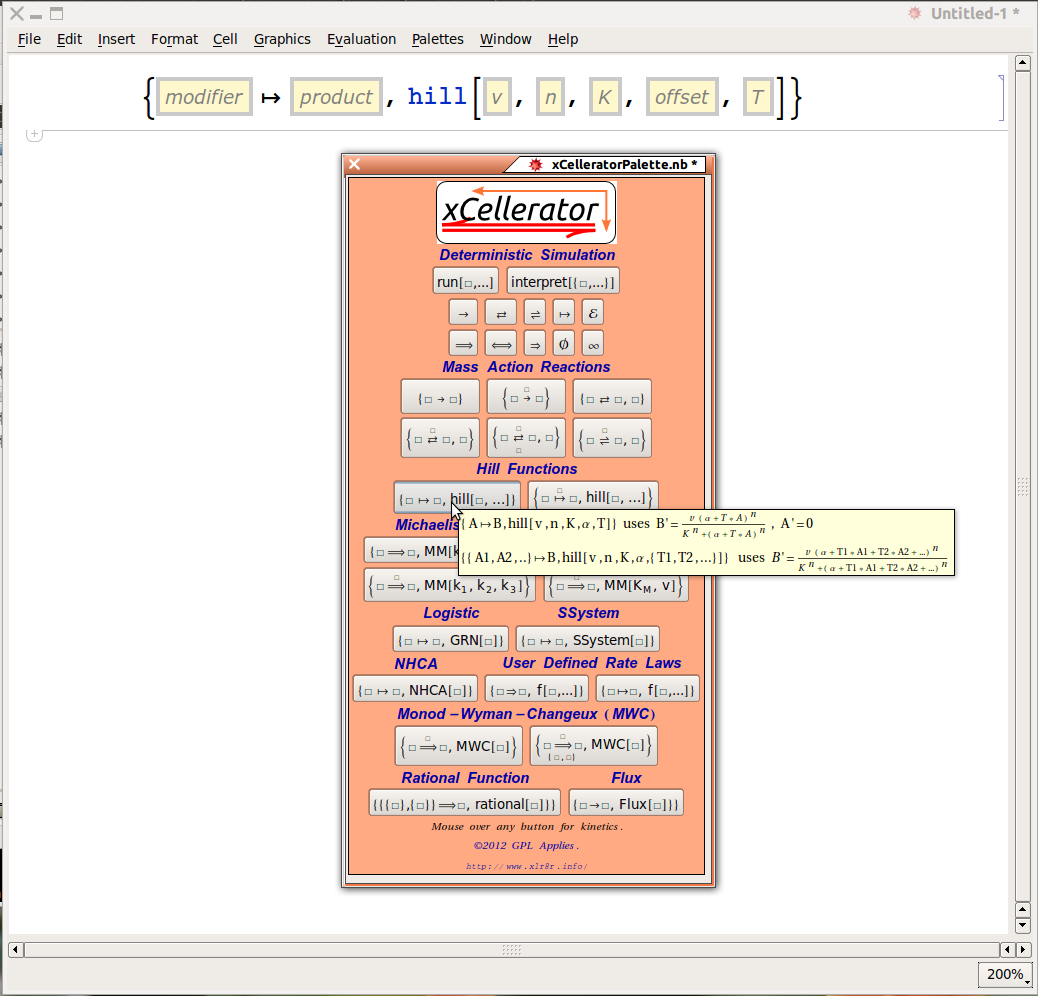Click the MM[k1, k2, k3] template button
The width and height of the screenshot is (1038, 996).
point(449,585)
